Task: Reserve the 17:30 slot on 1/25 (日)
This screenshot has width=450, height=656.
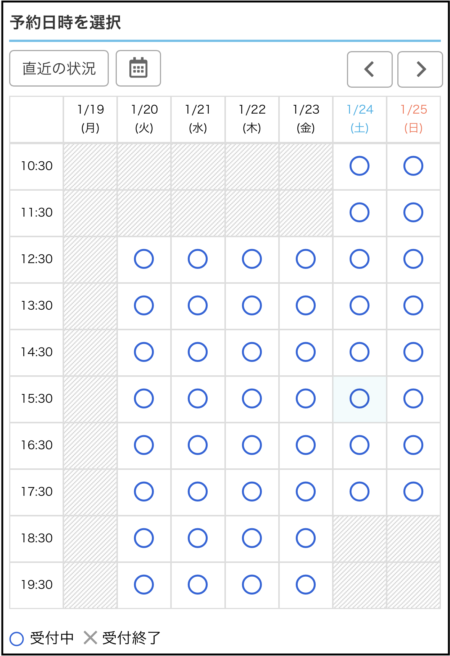Action: point(413,492)
